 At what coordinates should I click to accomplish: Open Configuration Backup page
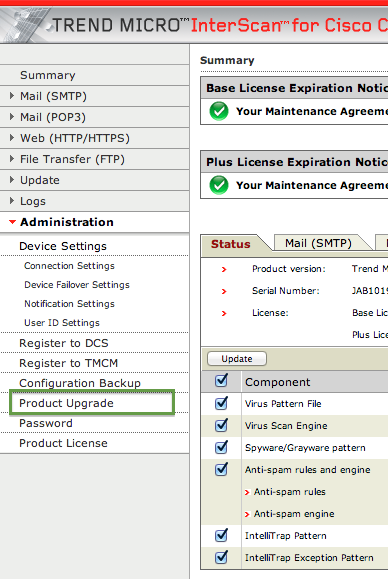point(80,384)
